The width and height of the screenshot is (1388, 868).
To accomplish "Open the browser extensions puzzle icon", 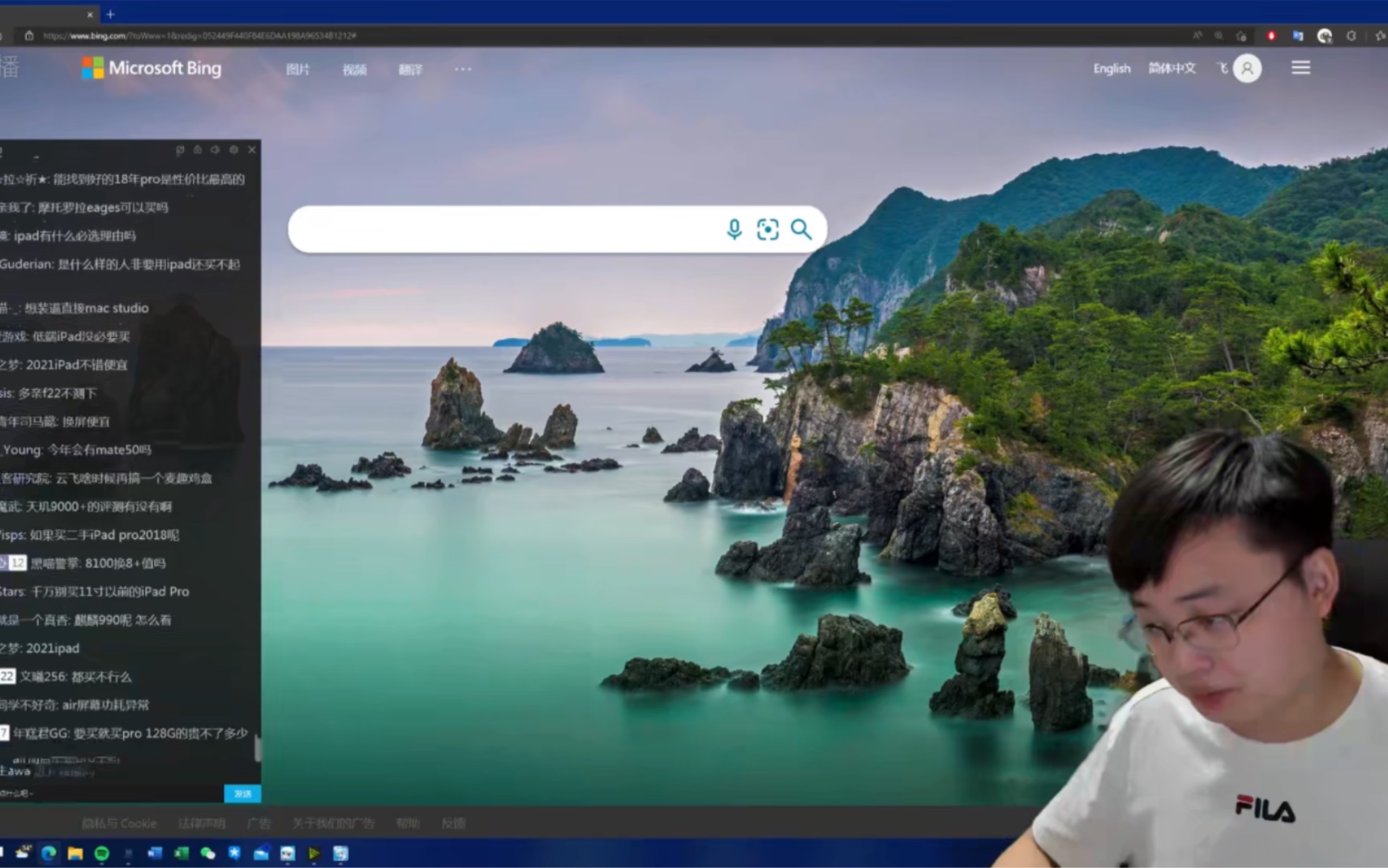I will tap(1352, 36).
